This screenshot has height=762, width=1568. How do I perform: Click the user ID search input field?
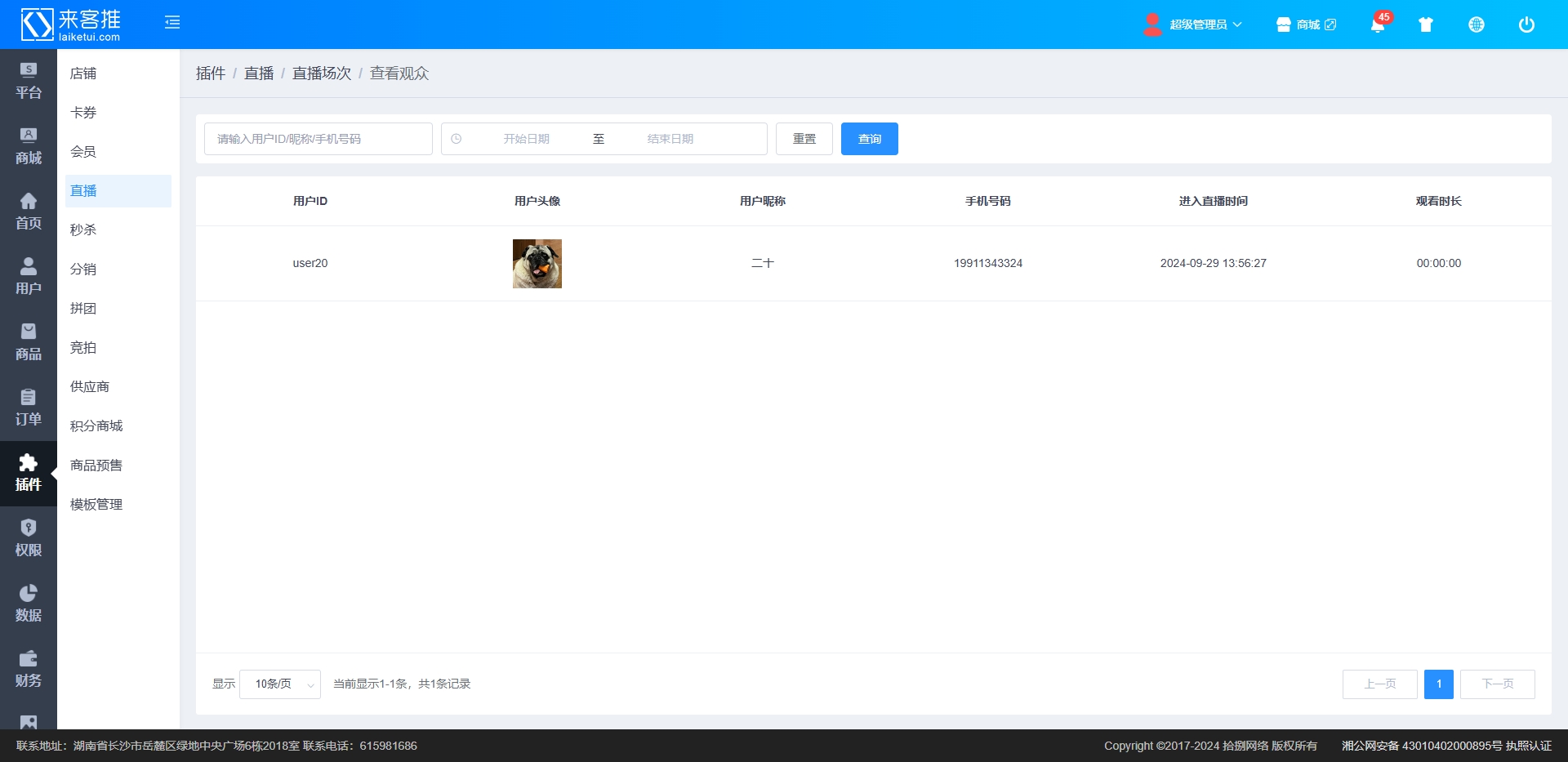tap(318, 139)
